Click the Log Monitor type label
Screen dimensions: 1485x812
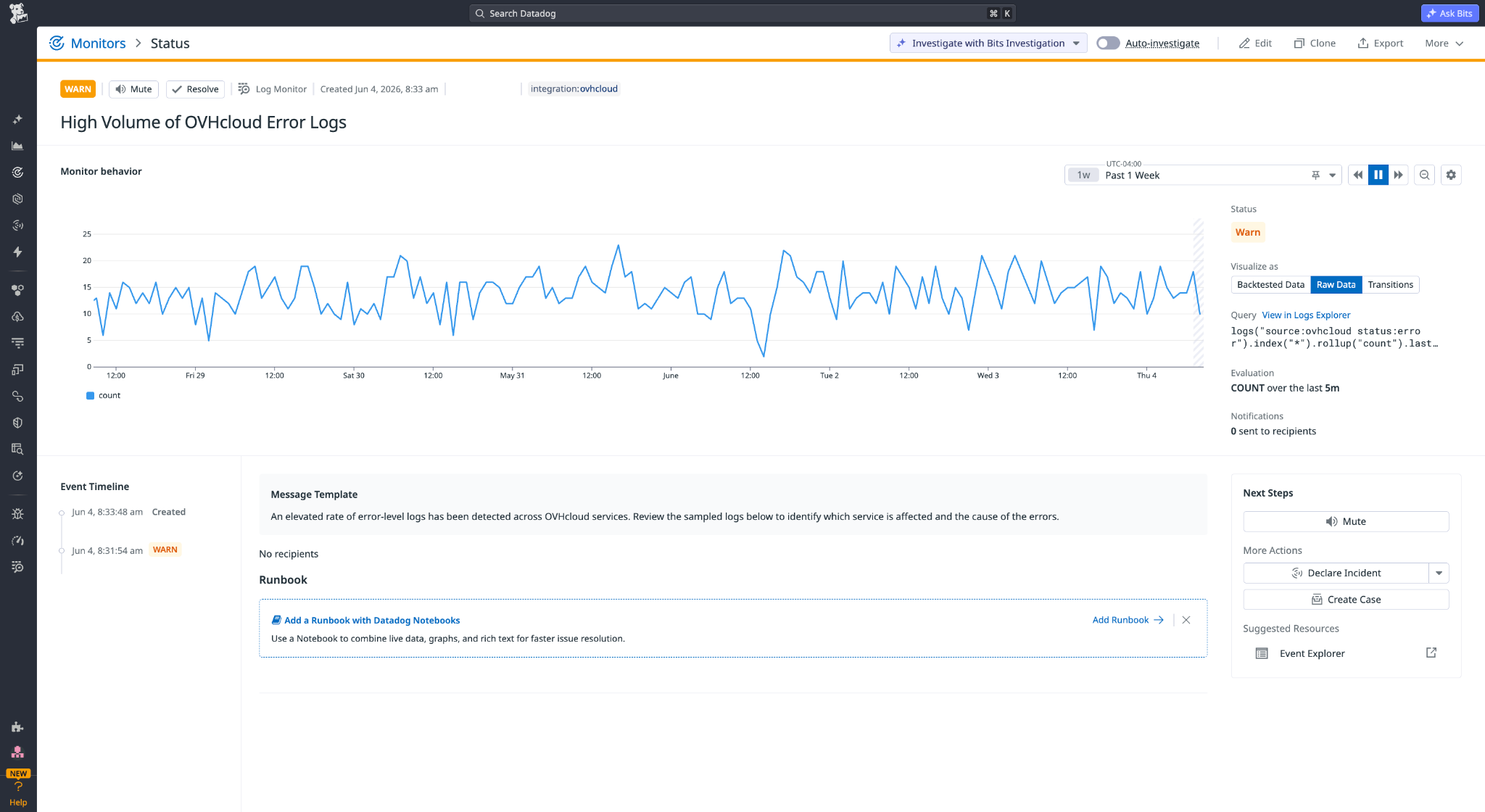(x=273, y=89)
